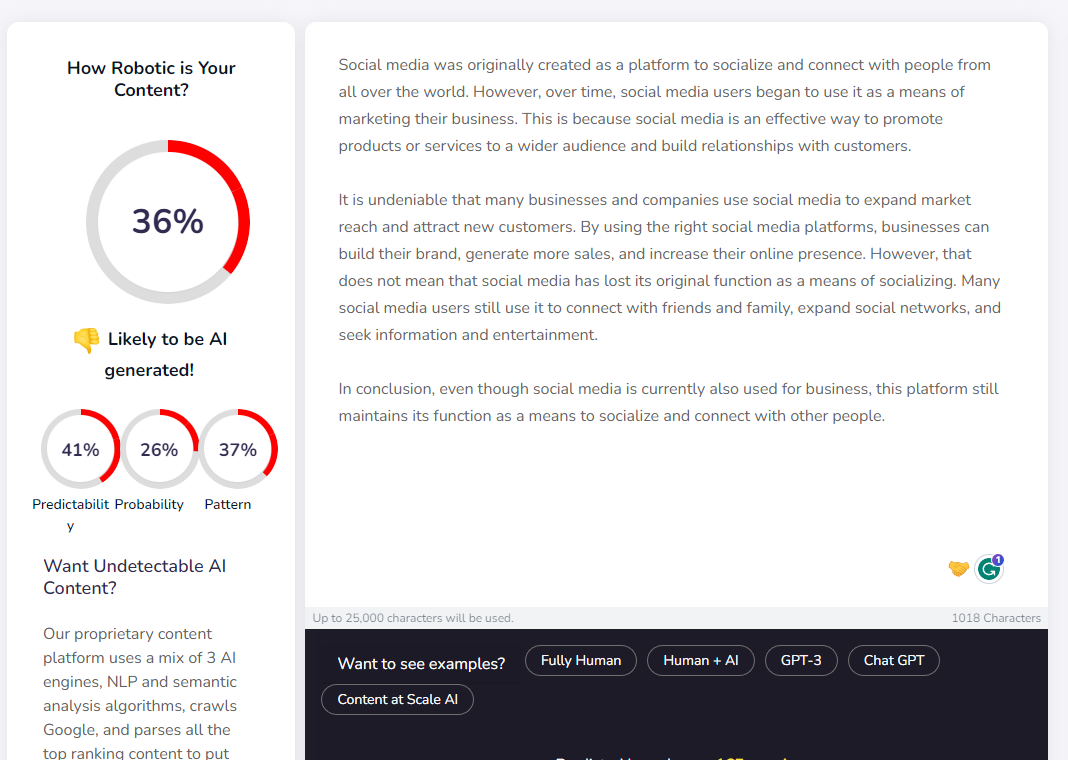Click the 36% overall score gauge
Screen dimensions: 1068x760
(x=168, y=221)
